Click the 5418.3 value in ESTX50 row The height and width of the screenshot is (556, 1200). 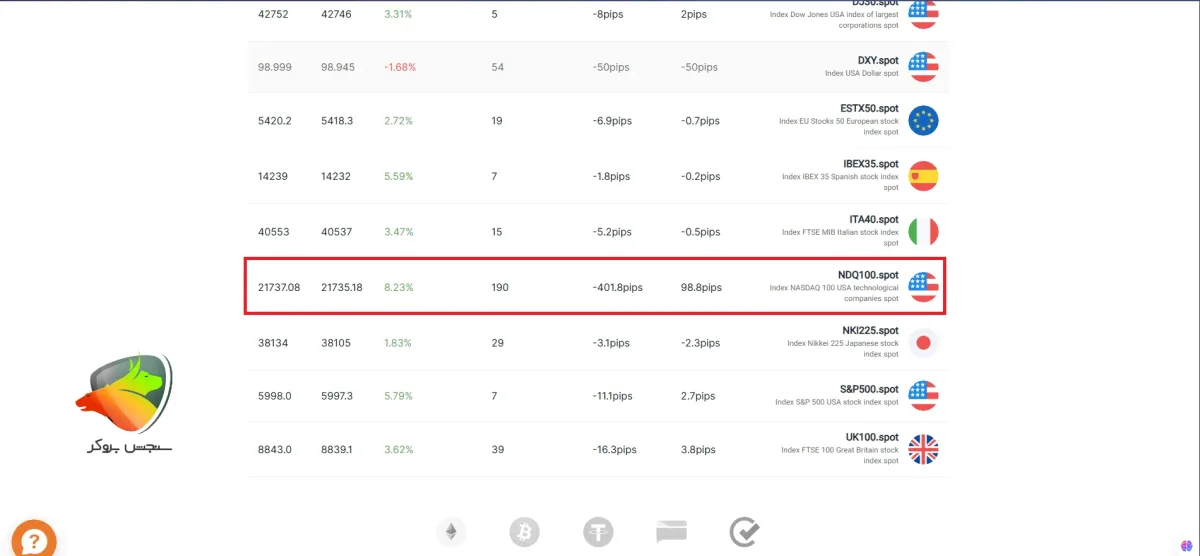click(339, 121)
